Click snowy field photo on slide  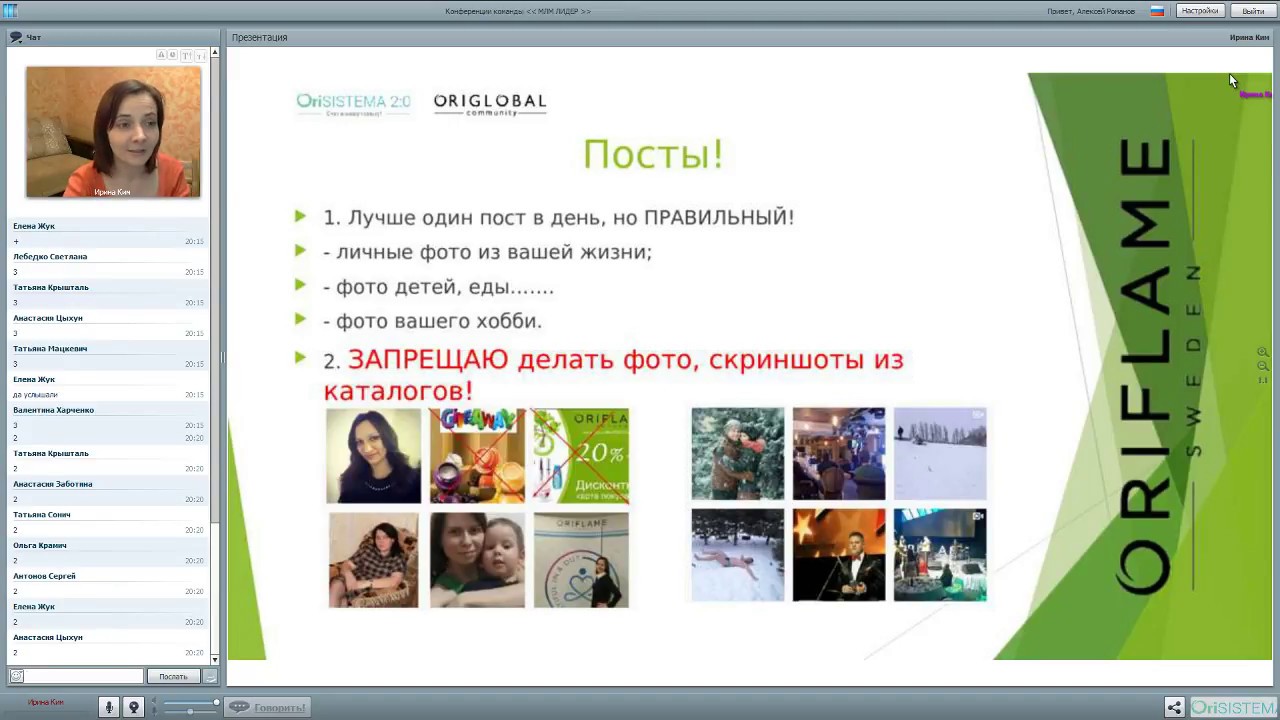(940, 453)
